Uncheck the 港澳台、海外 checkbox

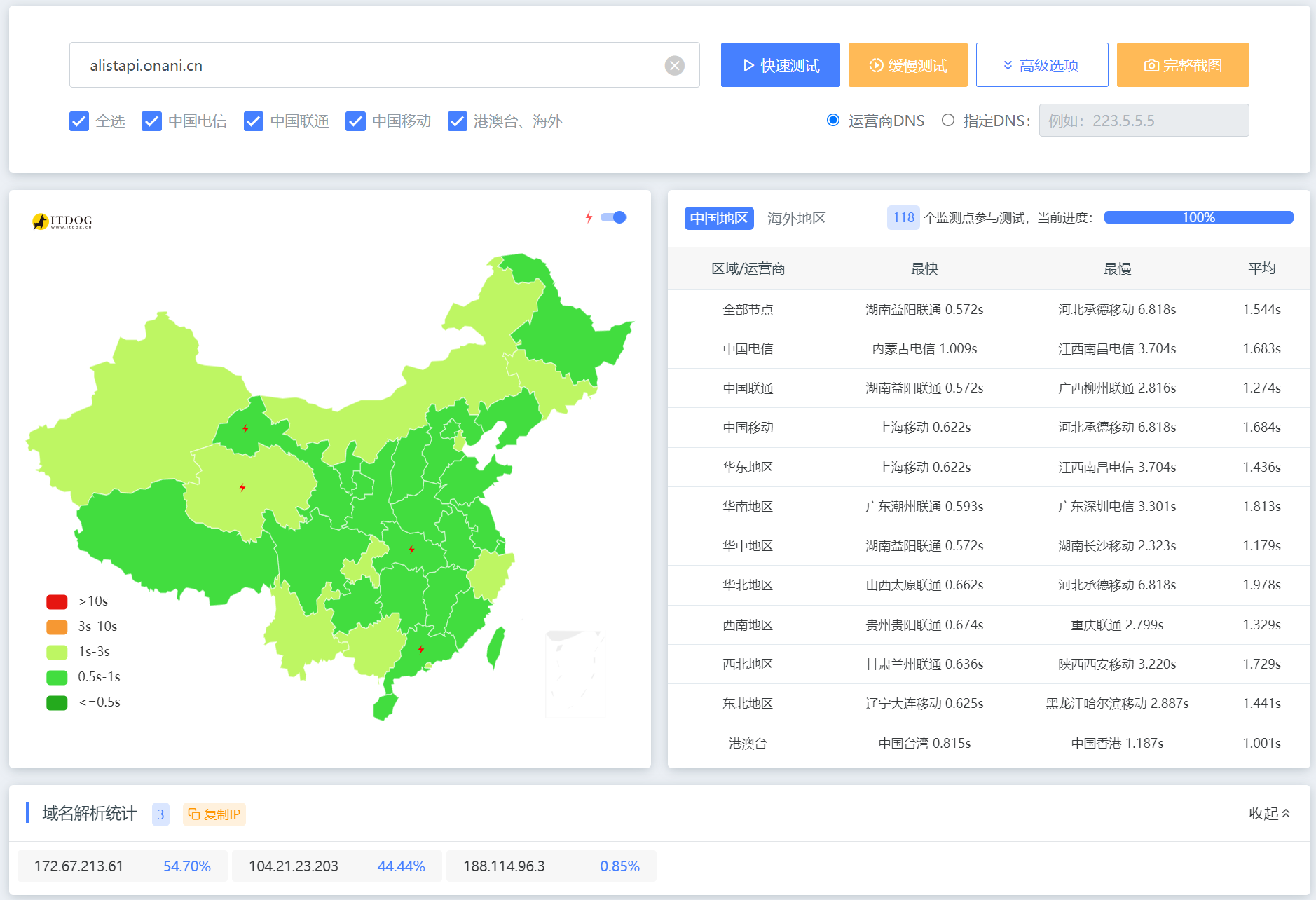458,121
